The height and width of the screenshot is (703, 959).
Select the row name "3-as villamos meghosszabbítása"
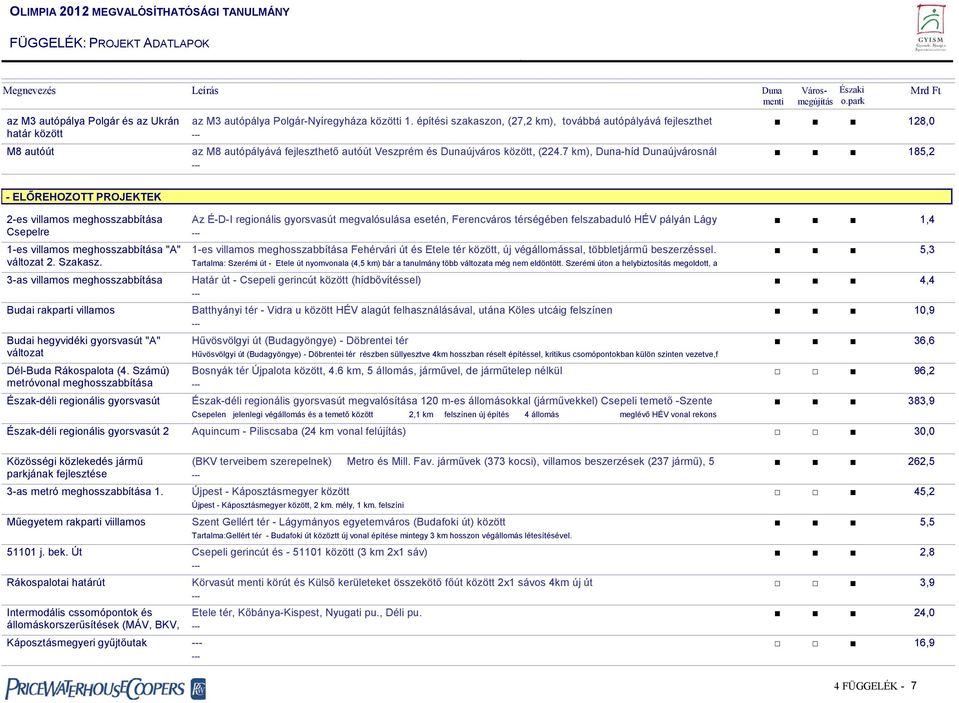tap(84, 280)
